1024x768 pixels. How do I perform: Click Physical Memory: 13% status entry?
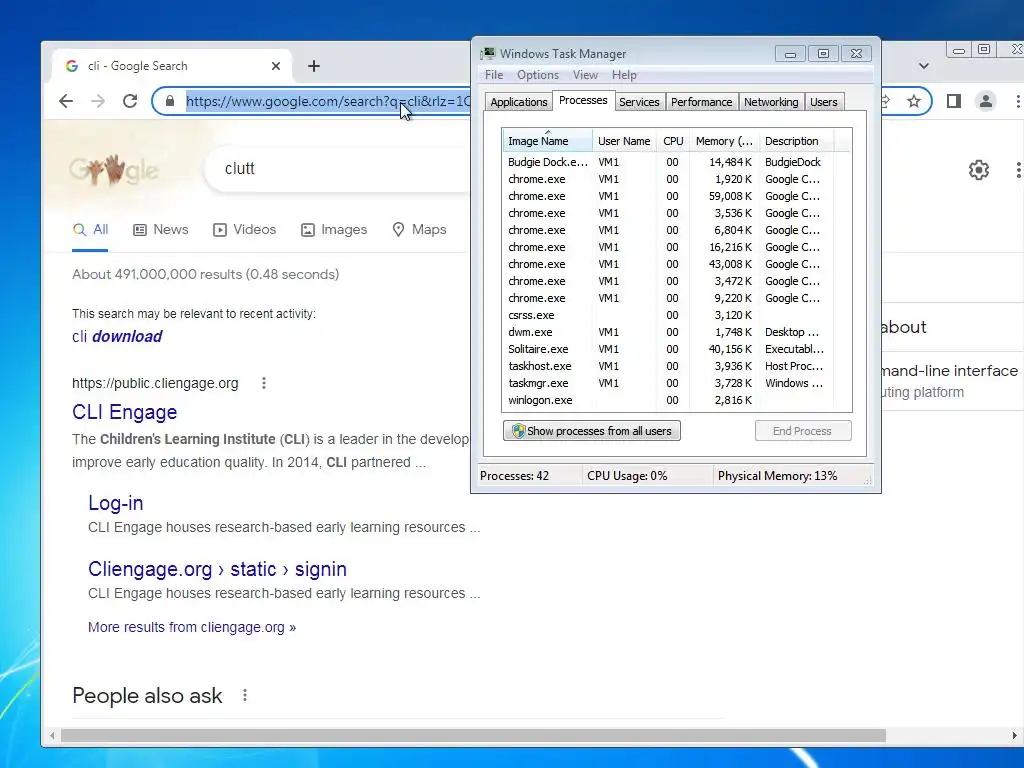[777, 476]
